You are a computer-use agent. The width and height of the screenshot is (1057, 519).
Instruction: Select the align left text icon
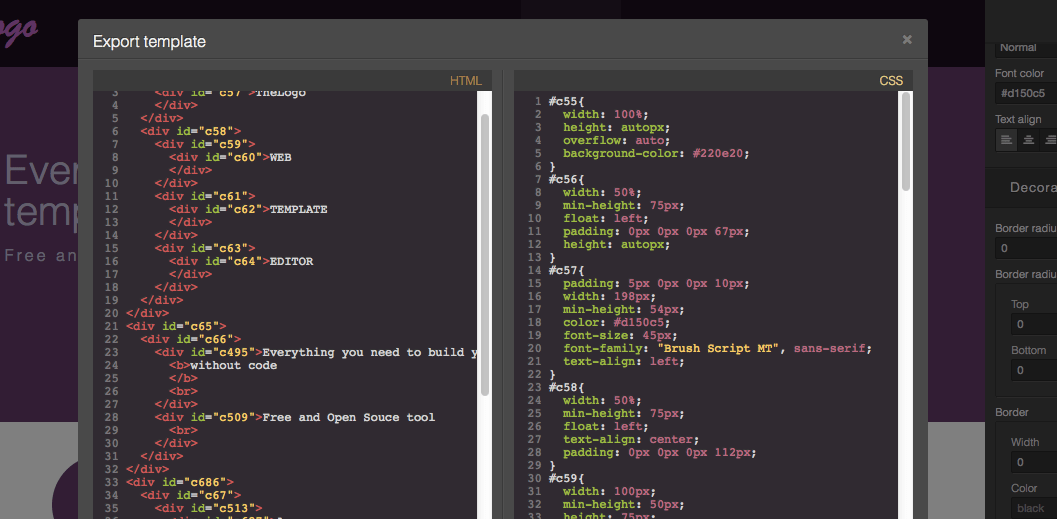coord(1006,140)
